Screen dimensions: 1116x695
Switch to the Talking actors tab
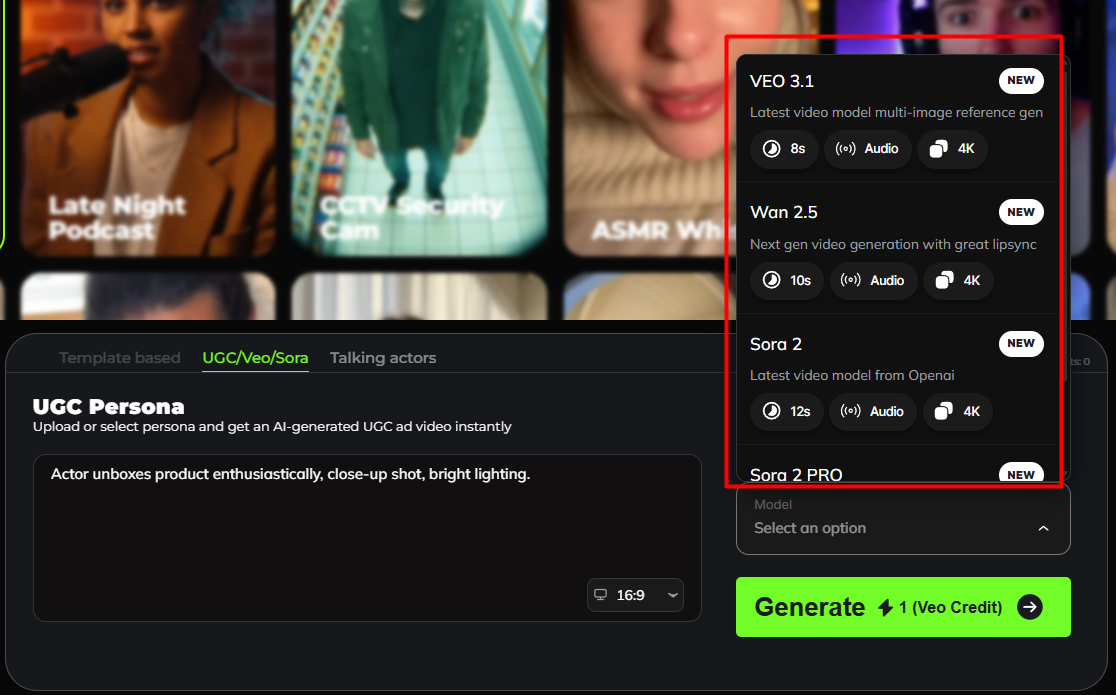coord(383,357)
